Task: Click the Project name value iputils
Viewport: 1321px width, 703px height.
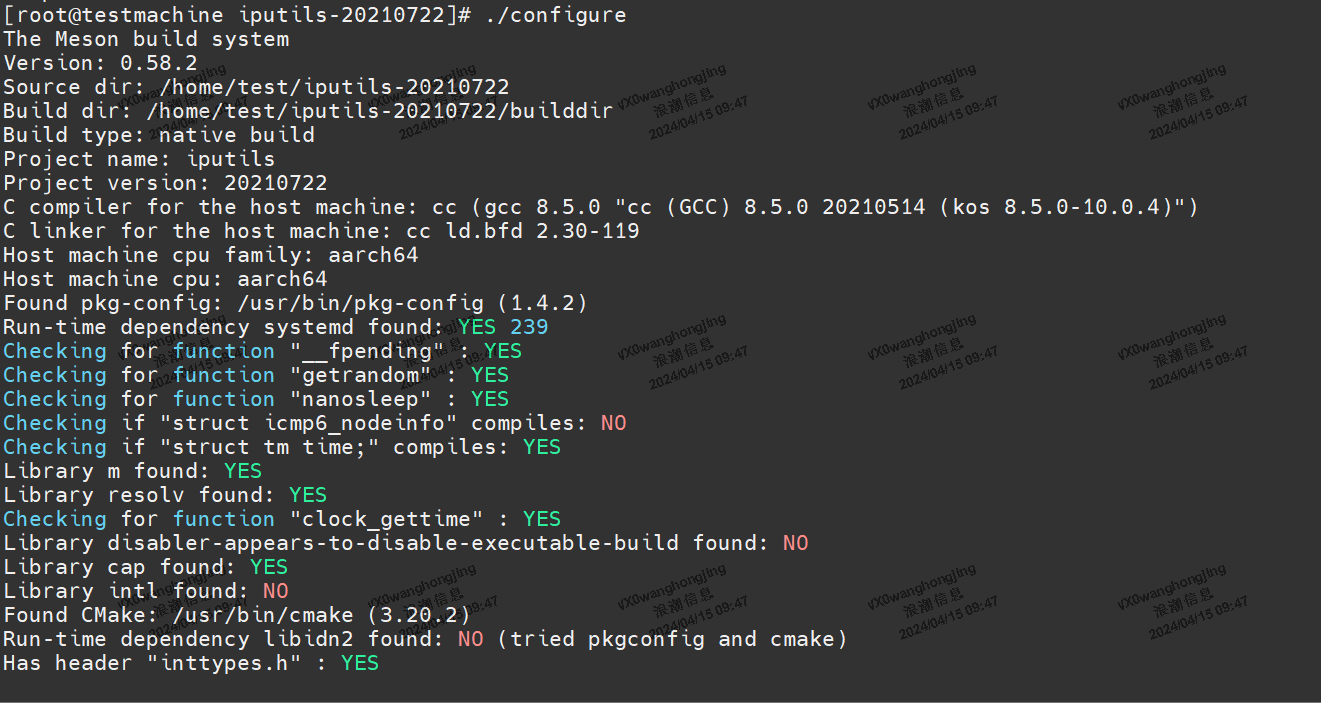Action: tap(230, 159)
